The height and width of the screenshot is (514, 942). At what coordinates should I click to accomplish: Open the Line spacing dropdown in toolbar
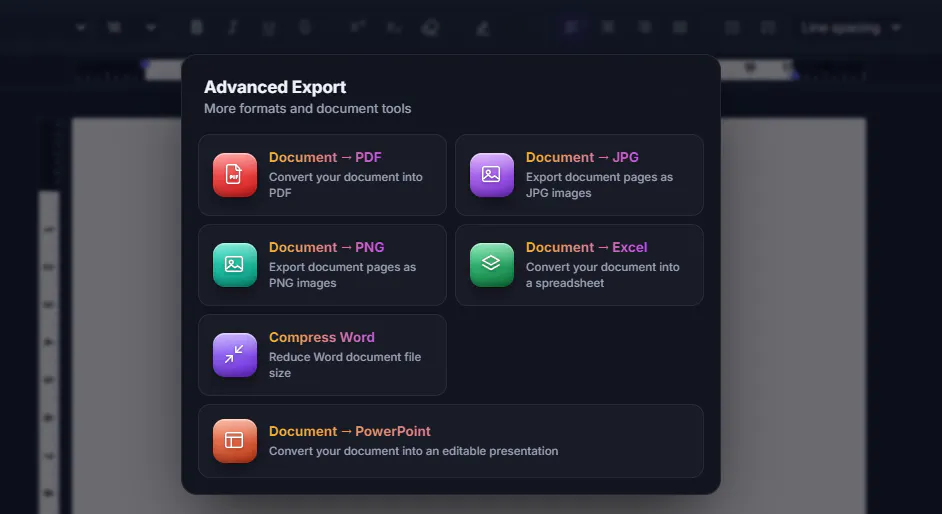[851, 28]
